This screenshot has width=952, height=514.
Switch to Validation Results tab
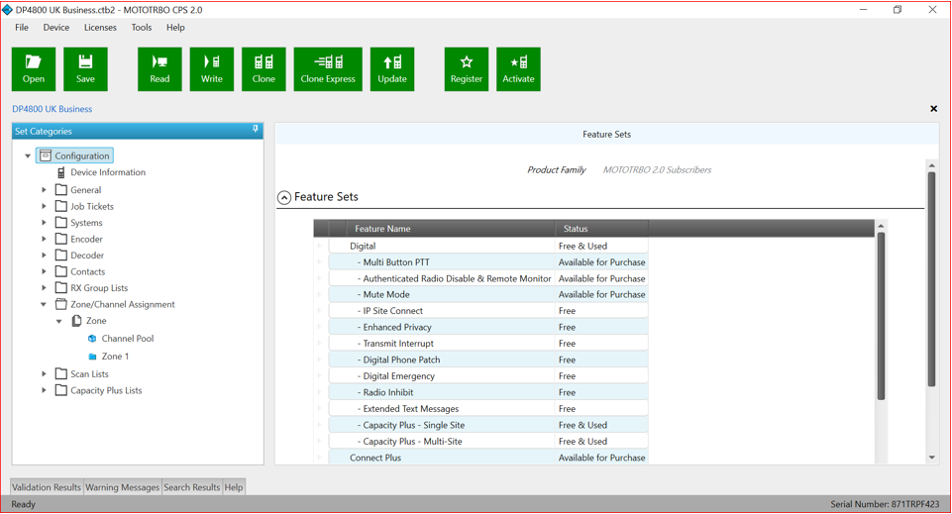pyautogui.click(x=46, y=487)
